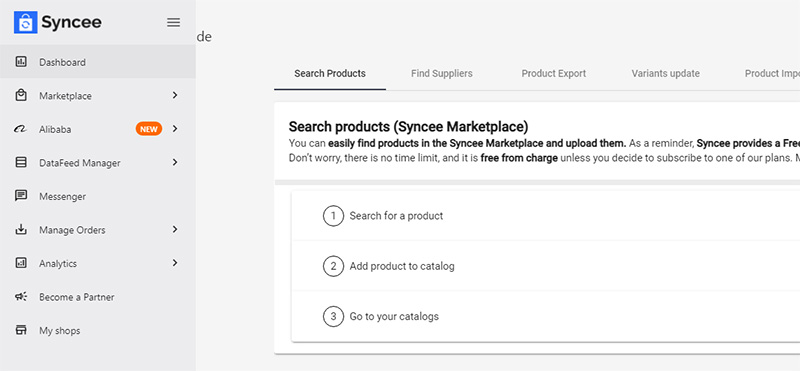The width and height of the screenshot is (800, 371).
Task: Open Analytics menu item
Action: click(97, 263)
